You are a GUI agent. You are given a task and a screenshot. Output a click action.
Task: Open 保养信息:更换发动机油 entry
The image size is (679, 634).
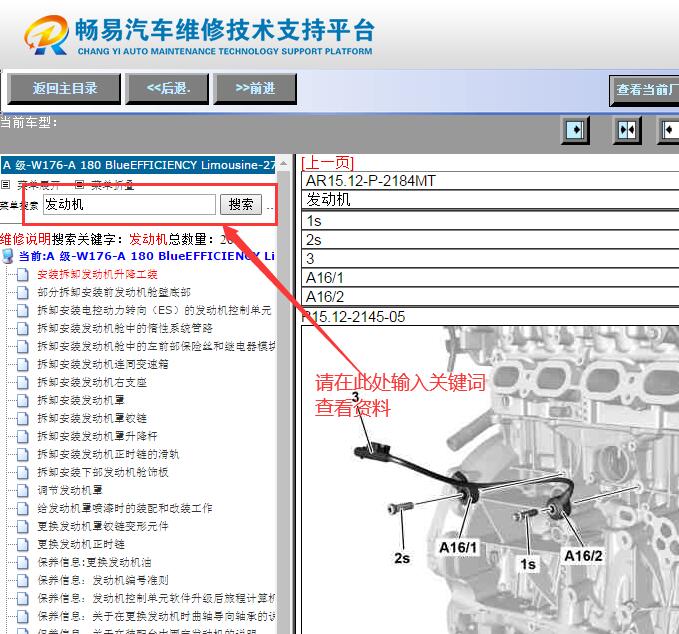point(94,563)
